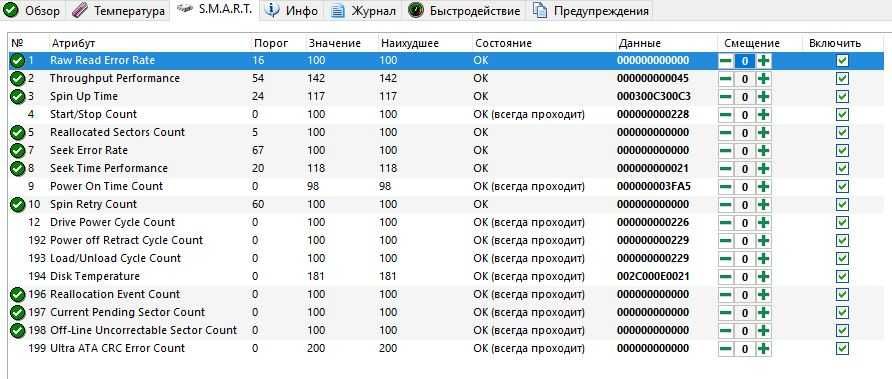This screenshot has width=892, height=379.
Task: Select the Current Pending Sector Count attribute
Action: coord(127,312)
